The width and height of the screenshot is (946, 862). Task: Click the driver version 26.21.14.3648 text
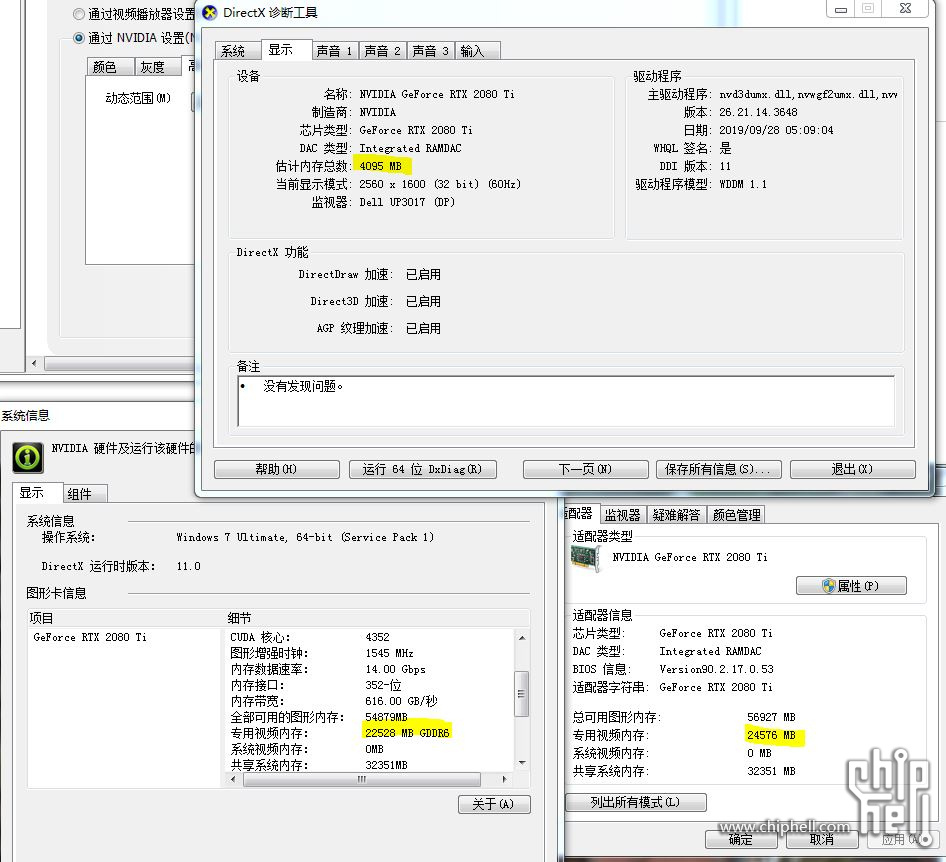(758, 112)
